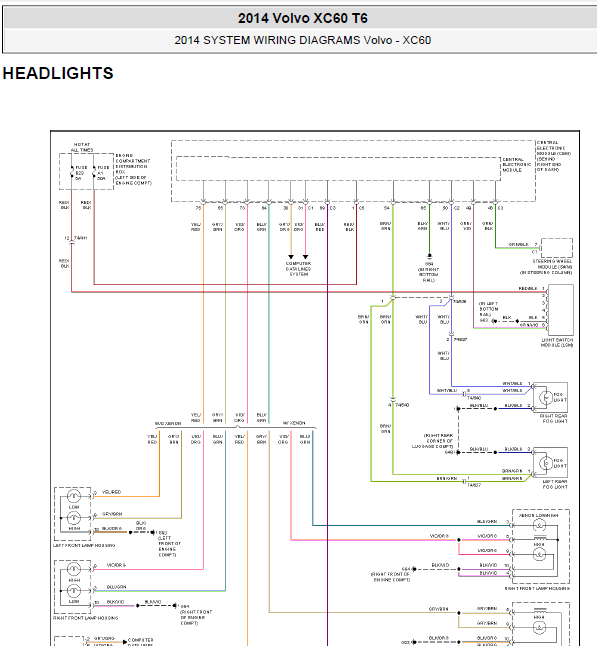
Task: Select 'RED/BLK 1' label at Light Switch Module
Action: [x=531, y=288]
